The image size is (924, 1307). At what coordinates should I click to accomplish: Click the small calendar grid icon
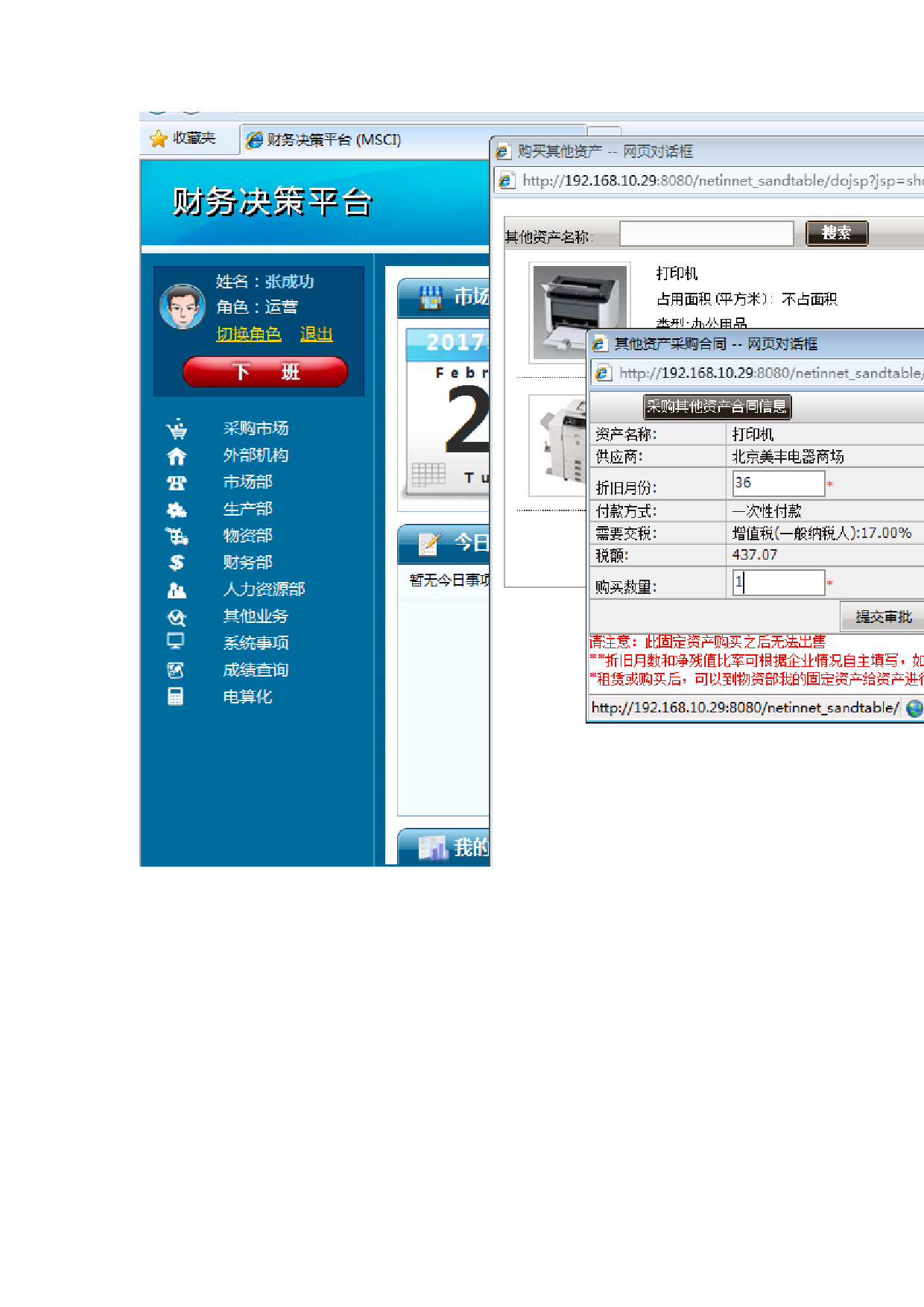pyautogui.click(x=428, y=475)
